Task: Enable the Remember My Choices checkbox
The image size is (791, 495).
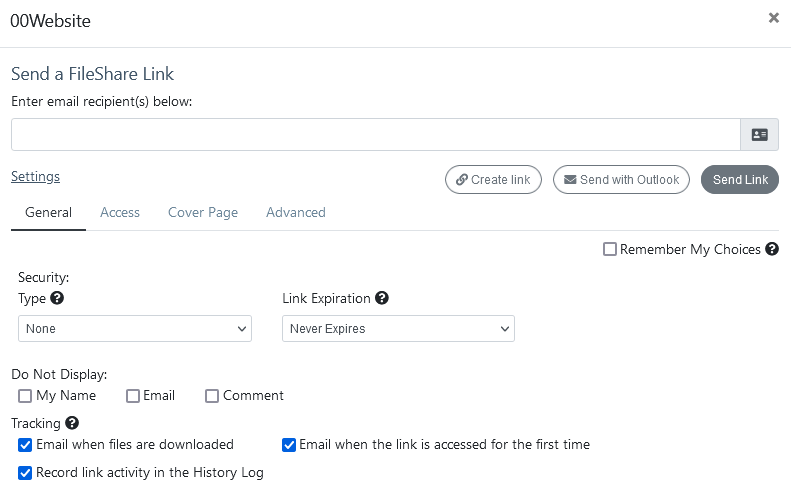Action: click(x=610, y=249)
